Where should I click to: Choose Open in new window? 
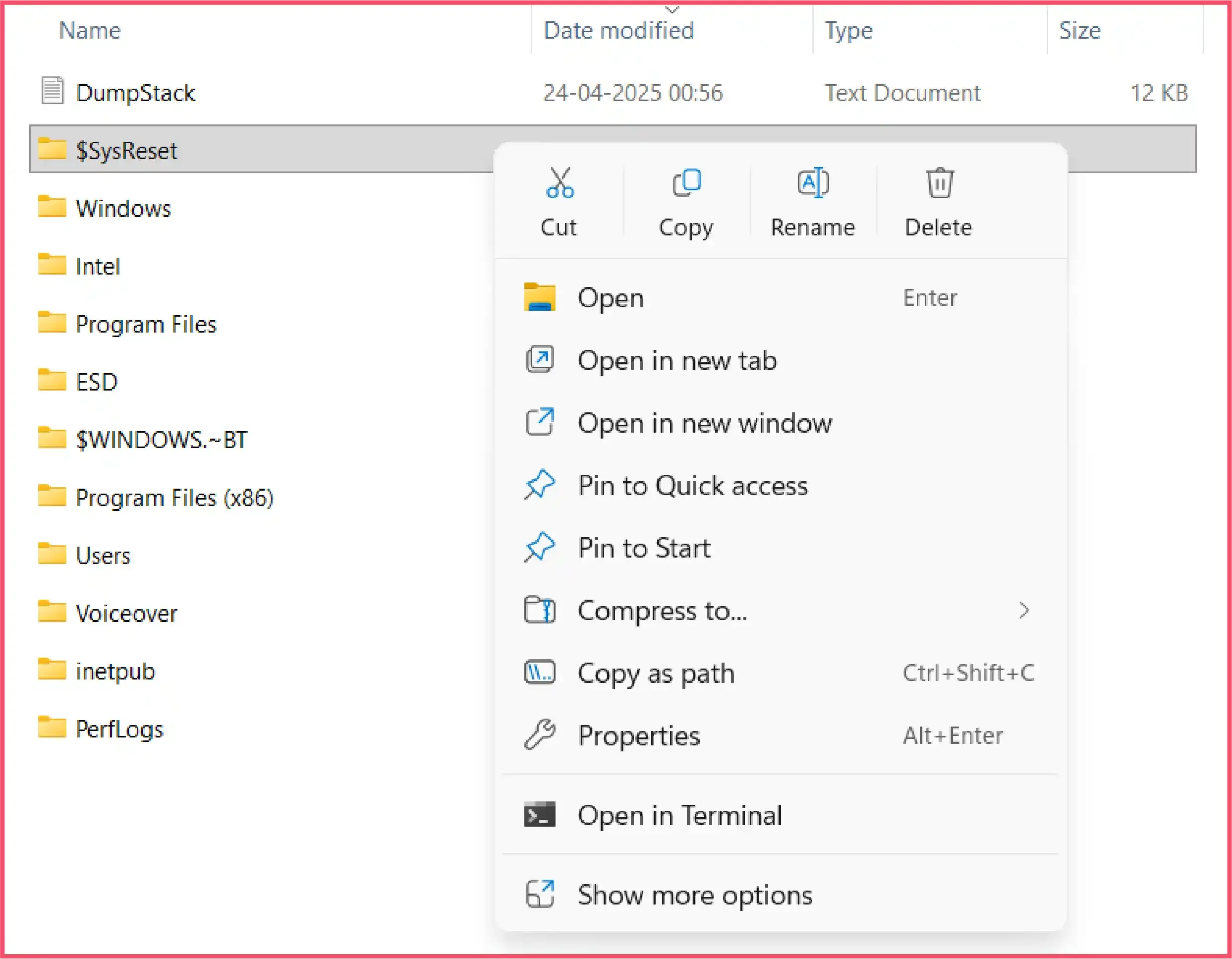point(705,423)
